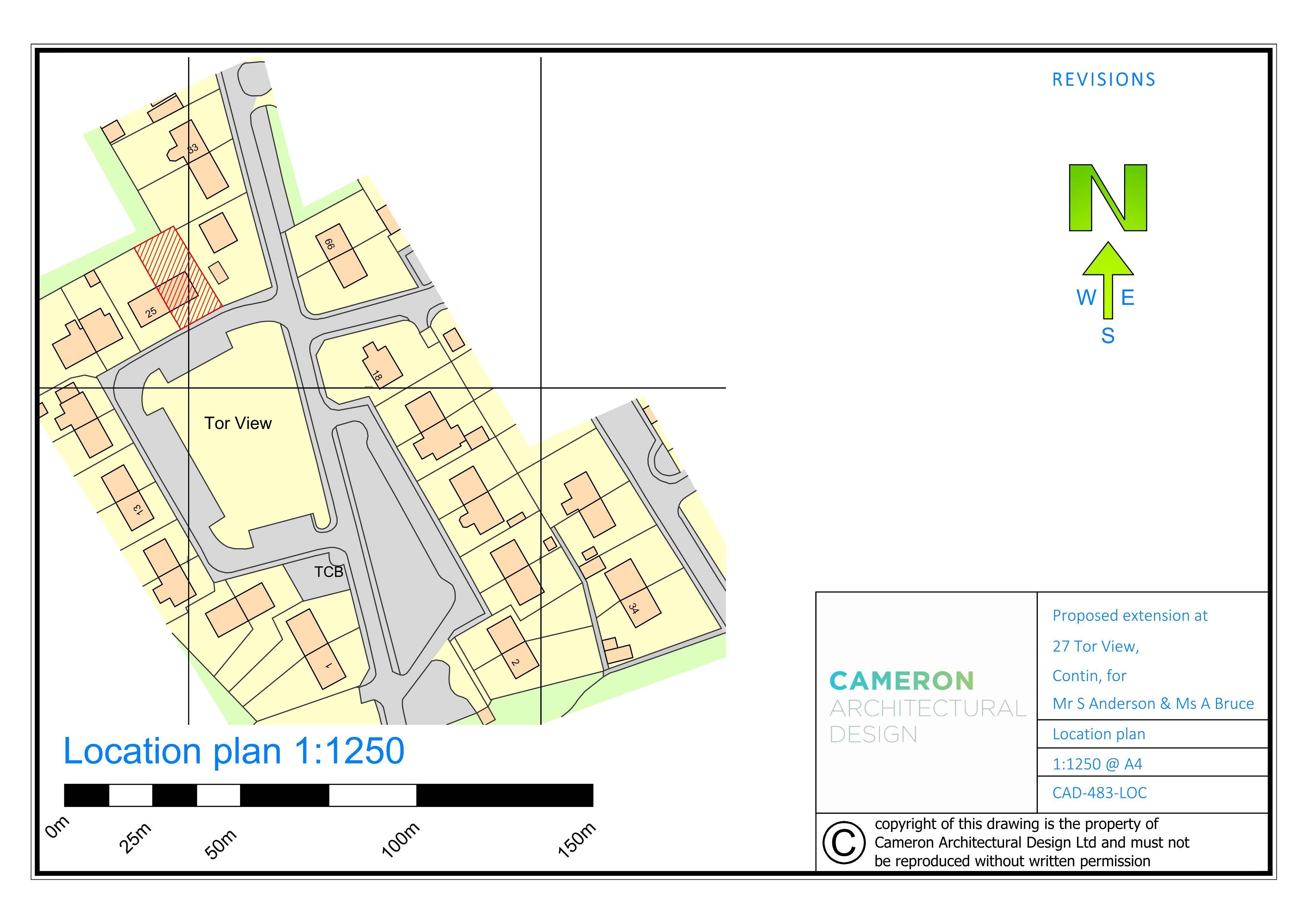1308x924 pixels.
Task: Click 'Contin, for' text
Action: [x=1089, y=676]
